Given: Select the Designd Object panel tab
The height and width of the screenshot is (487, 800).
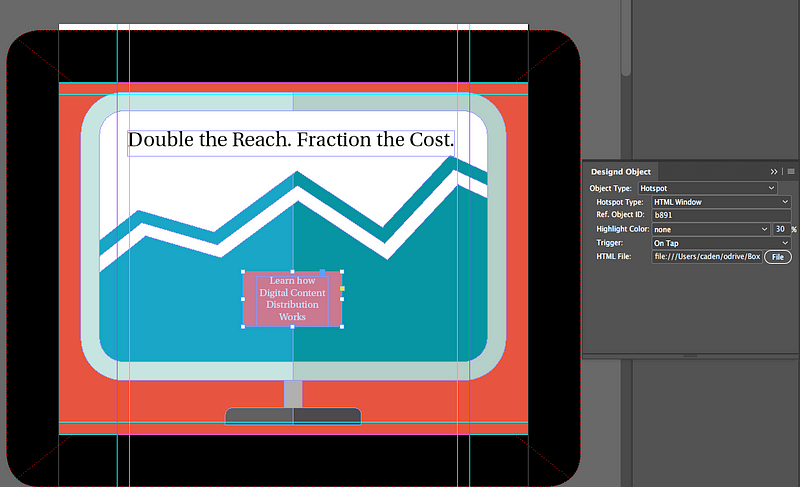Looking at the screenshot, I should [x=620, y=172].
